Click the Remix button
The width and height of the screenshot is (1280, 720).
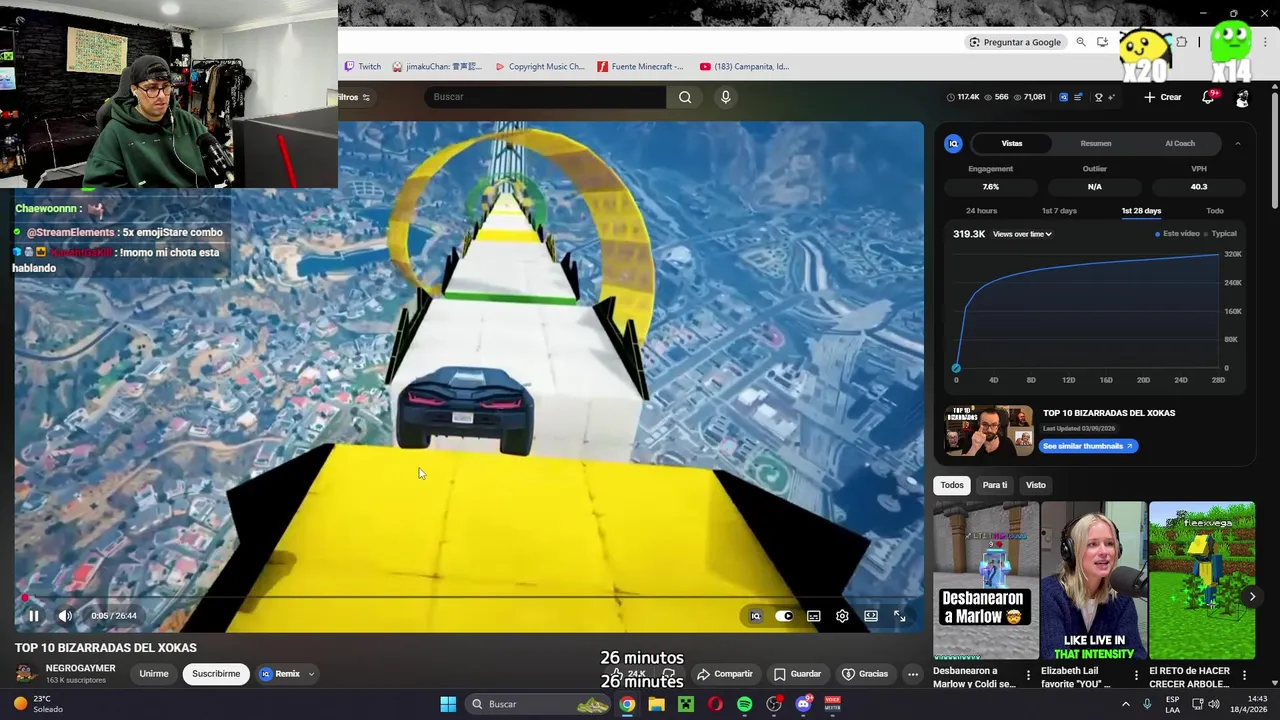[280, 674]
